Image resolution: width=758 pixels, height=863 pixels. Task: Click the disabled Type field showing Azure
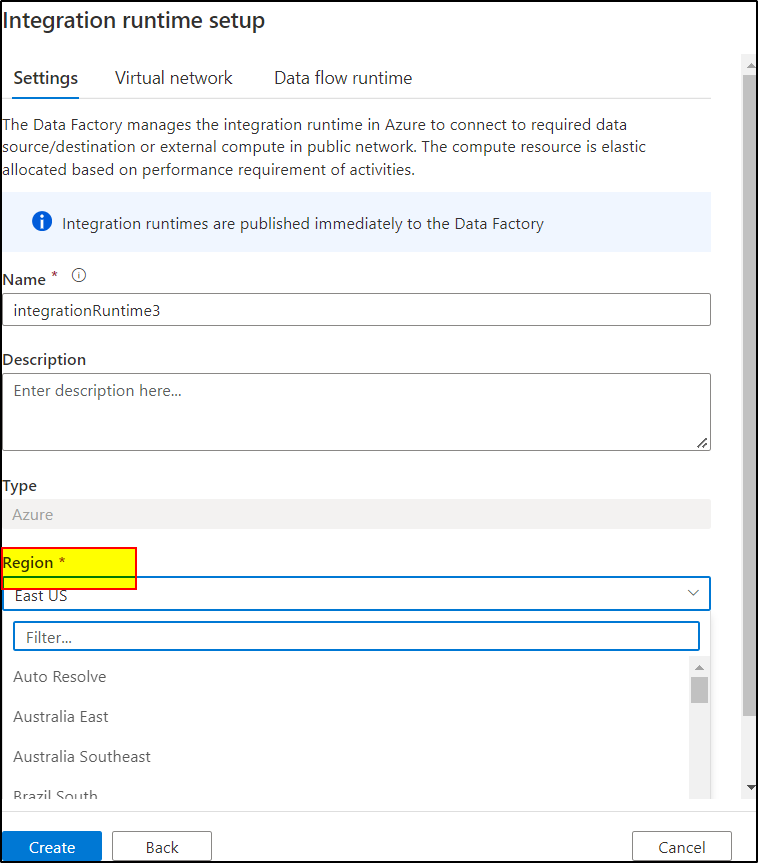pos(356,514)
